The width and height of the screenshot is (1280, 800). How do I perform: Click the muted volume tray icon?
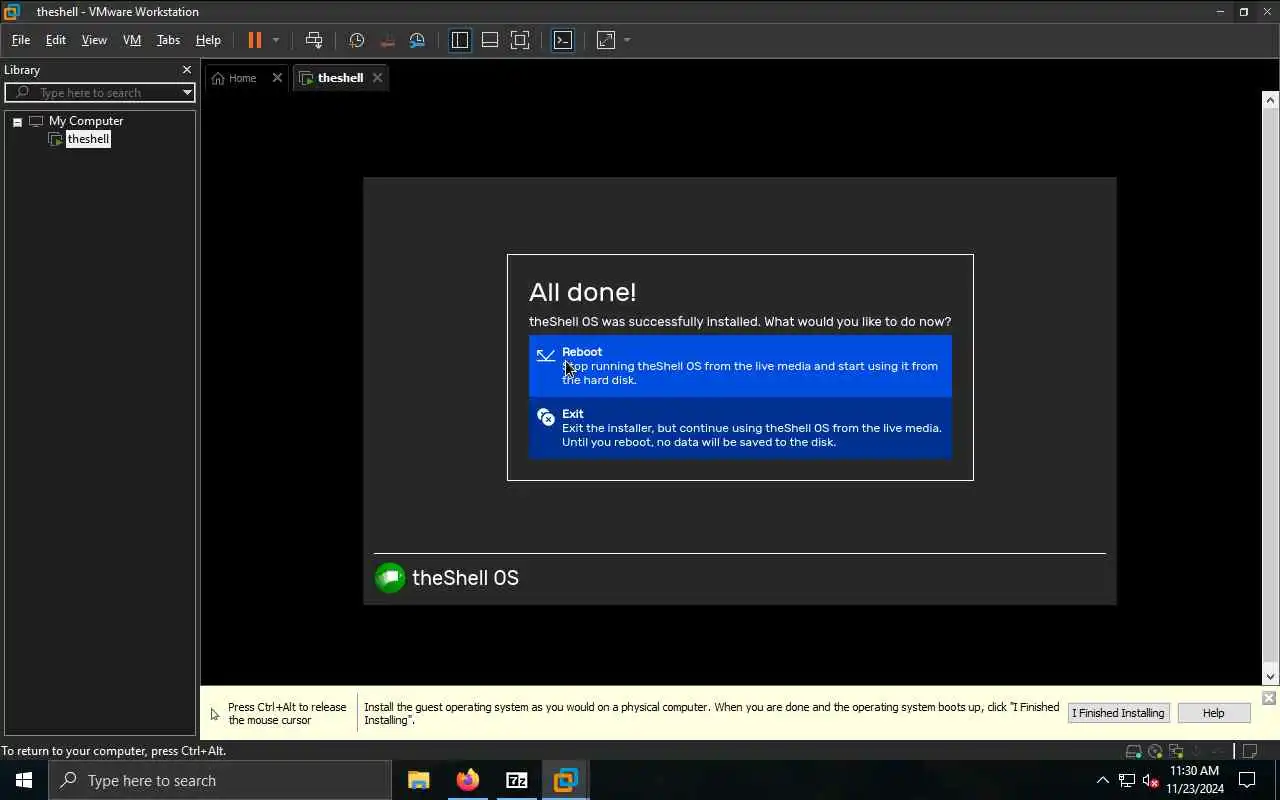1150,780
